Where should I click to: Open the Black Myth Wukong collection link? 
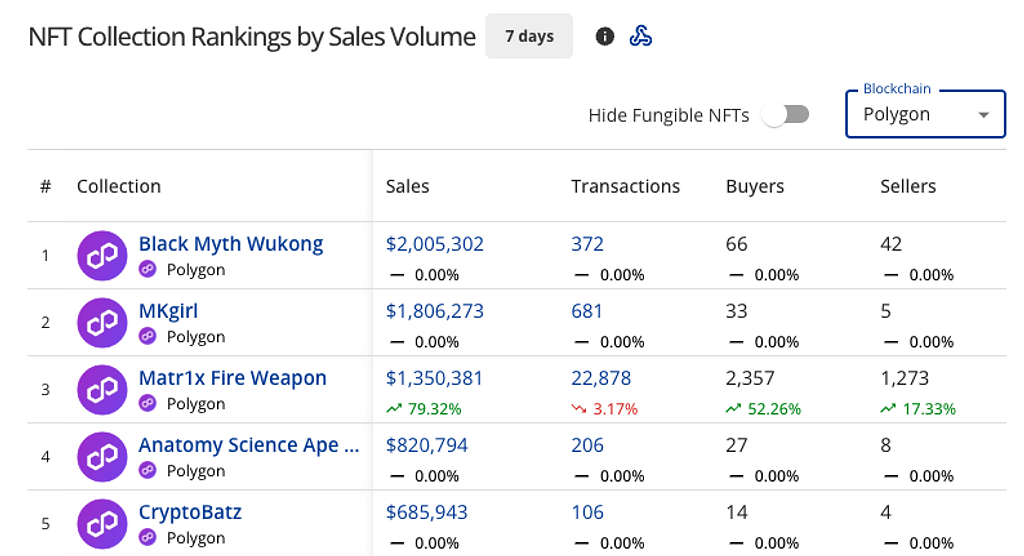tap(231, 244)
